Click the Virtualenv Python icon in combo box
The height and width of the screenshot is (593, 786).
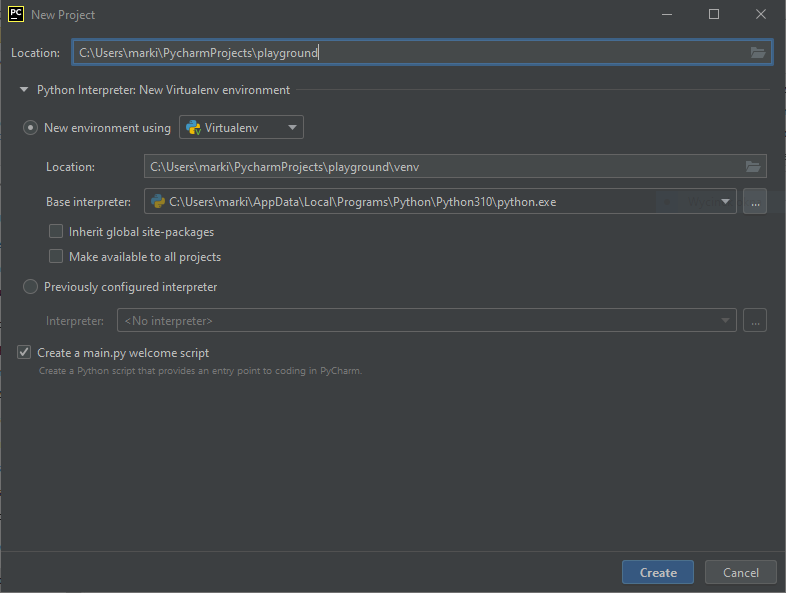[193, 128]
